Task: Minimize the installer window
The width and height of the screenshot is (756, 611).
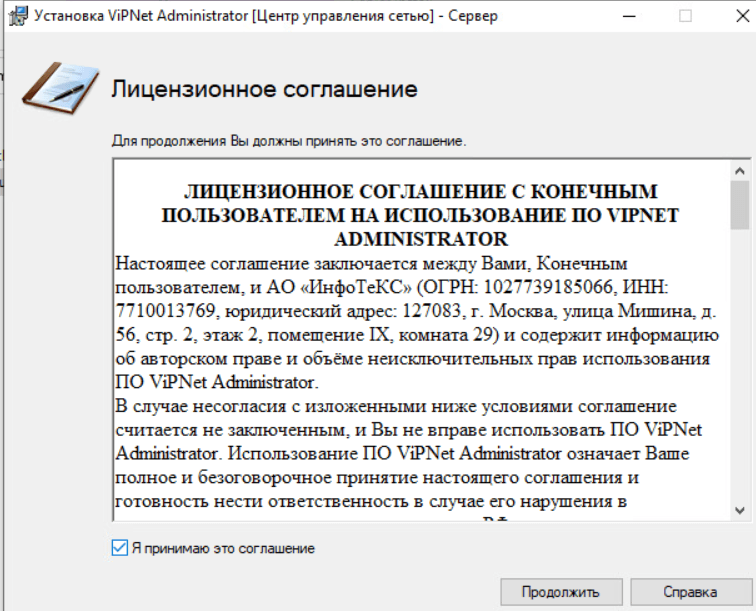Action: click(x=629, y=16)
